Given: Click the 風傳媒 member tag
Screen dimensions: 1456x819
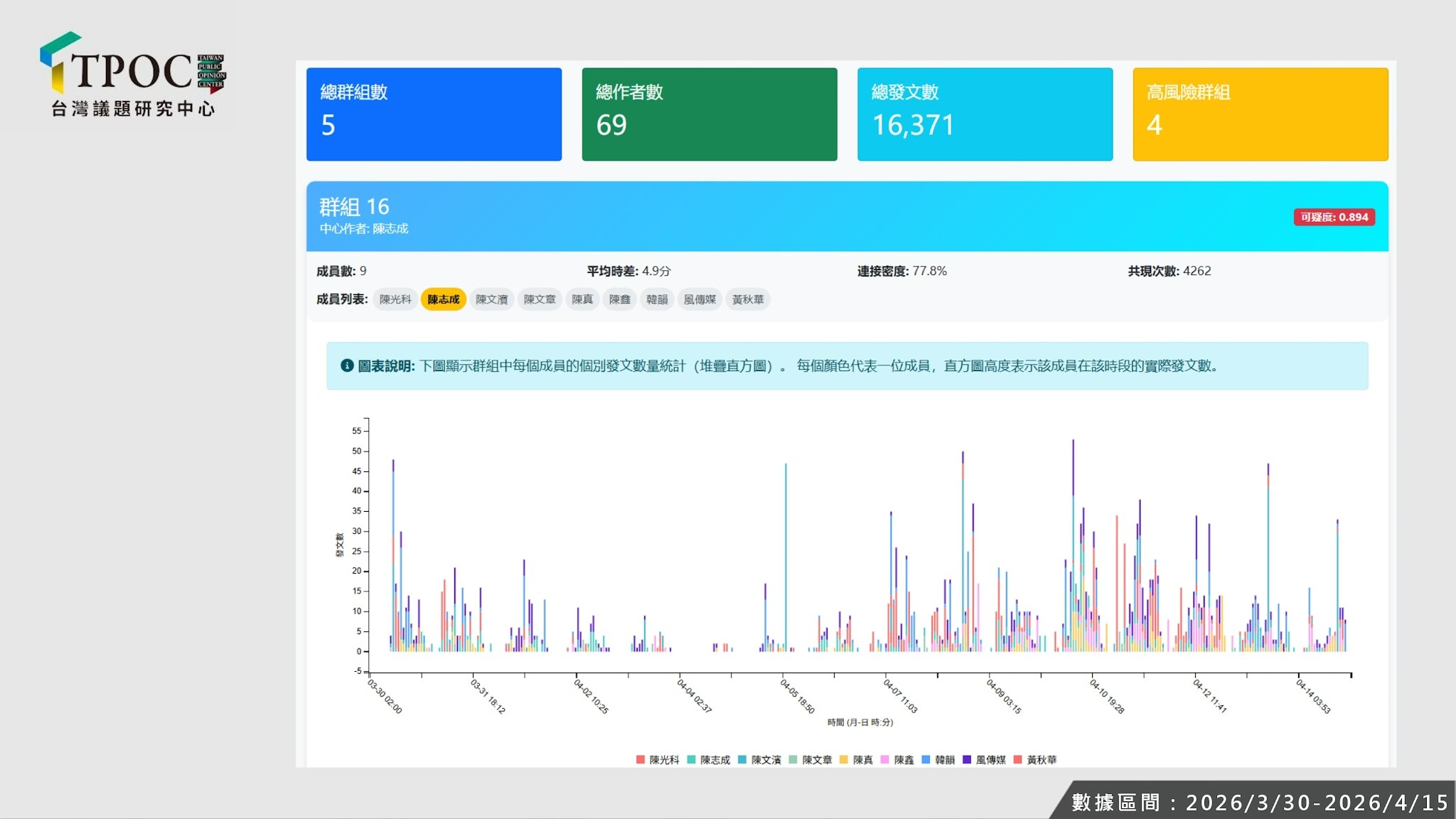Looking at the screenshot, I should point(700,300).
